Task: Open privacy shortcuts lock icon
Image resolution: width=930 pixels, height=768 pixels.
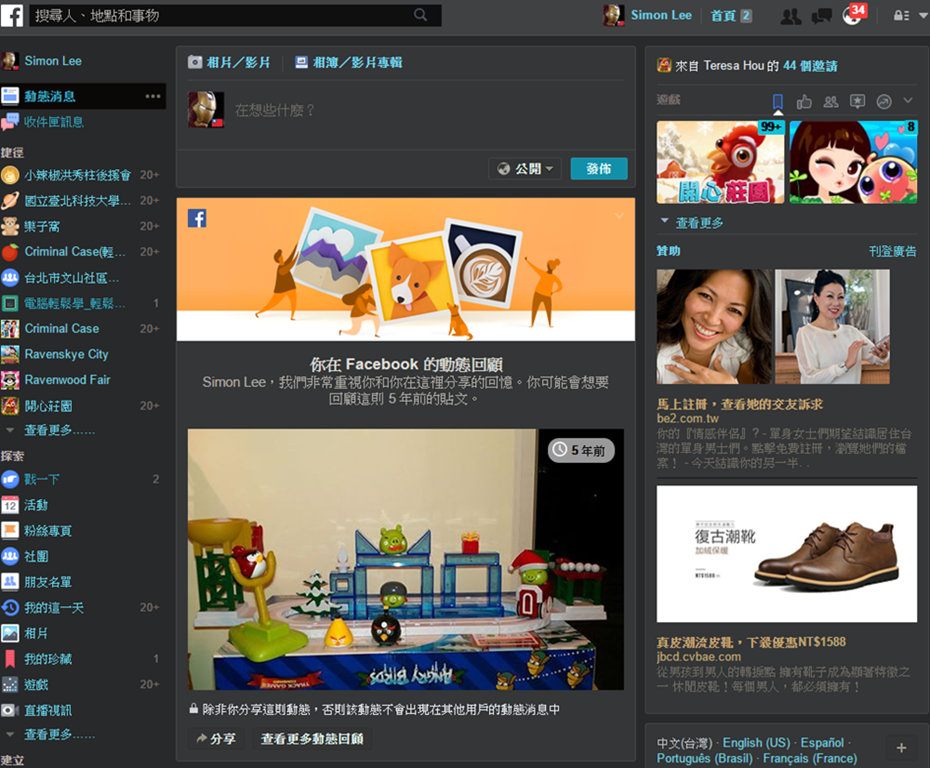Action: 901,15
